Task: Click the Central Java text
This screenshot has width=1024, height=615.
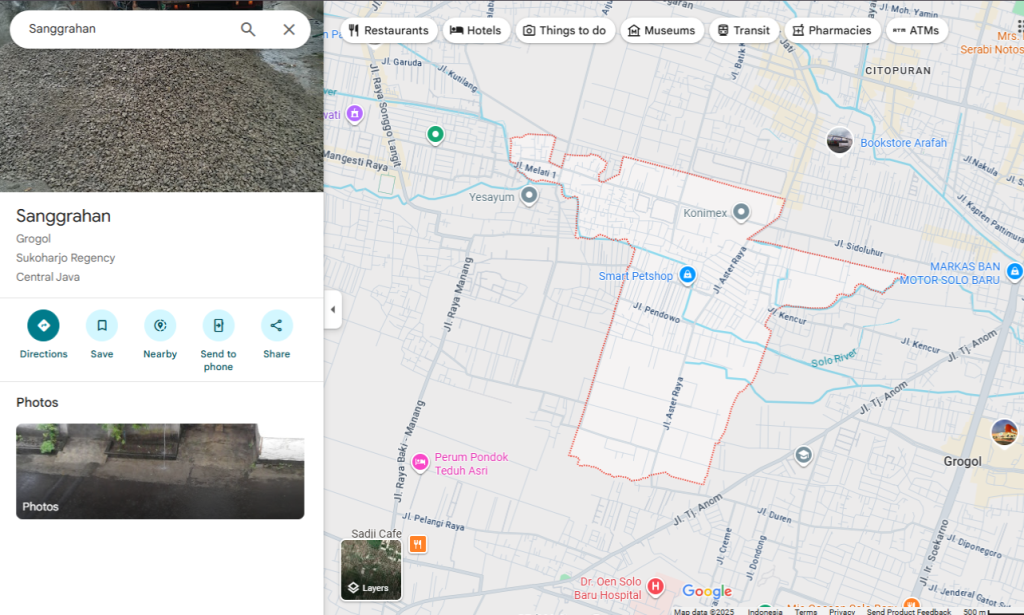Action: click(x=48, y=277)
